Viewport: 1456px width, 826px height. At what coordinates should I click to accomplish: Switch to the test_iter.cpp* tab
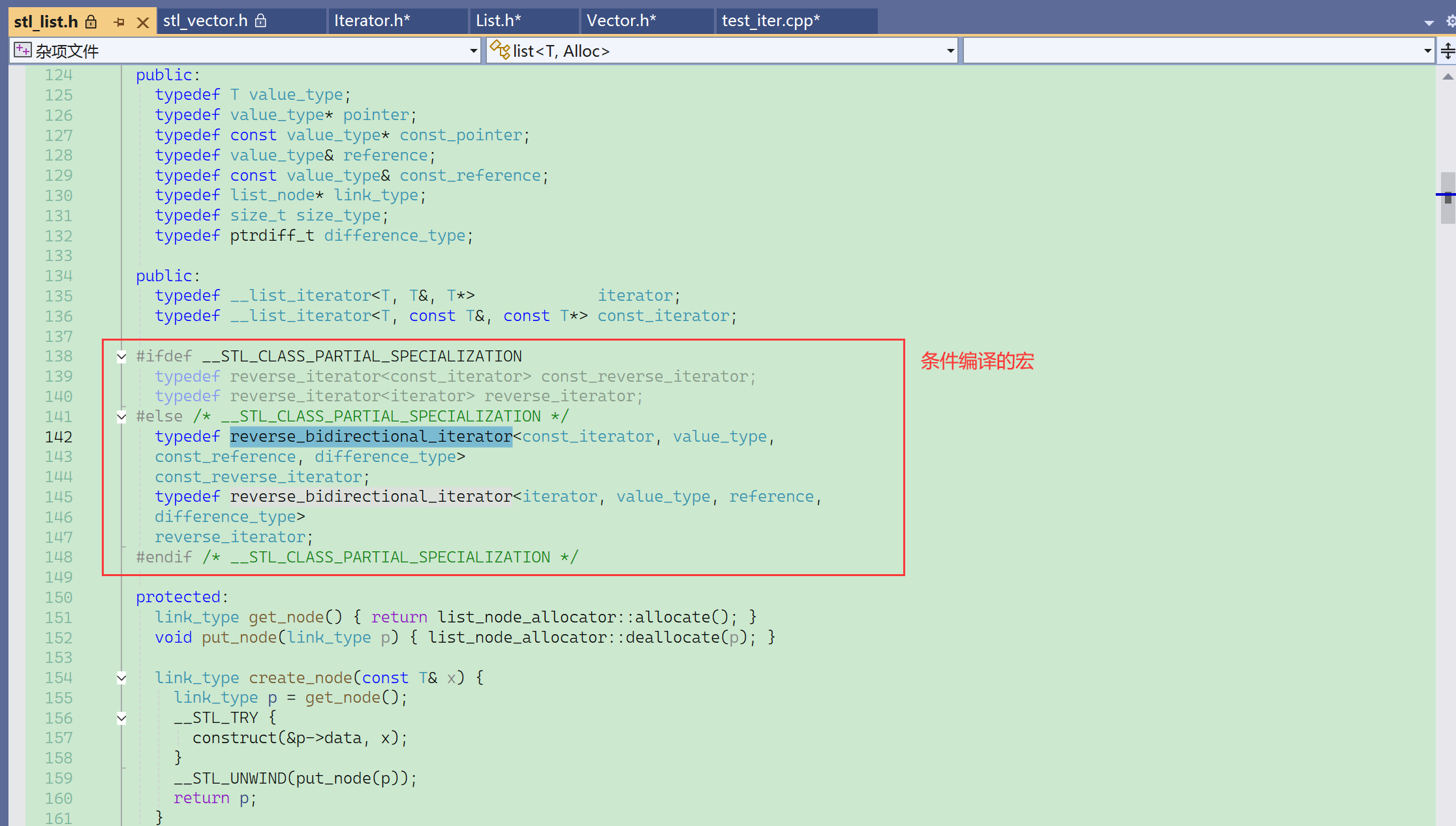(770, 21)
